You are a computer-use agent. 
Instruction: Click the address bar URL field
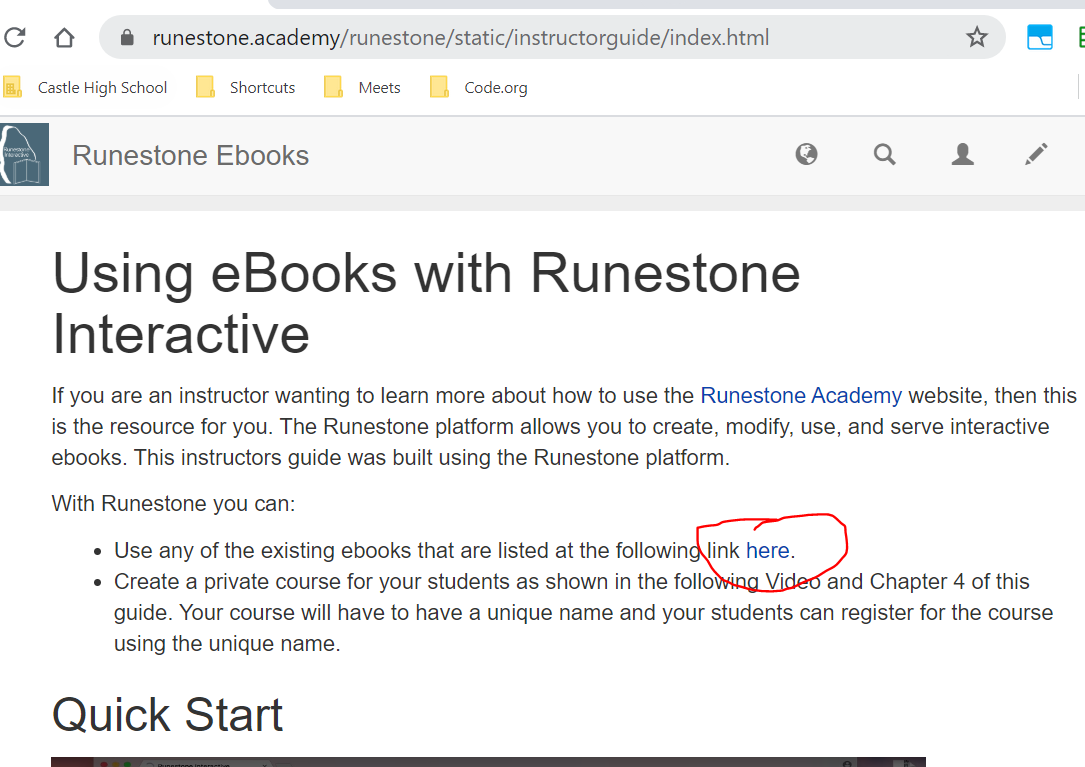[x=552, y=37]
